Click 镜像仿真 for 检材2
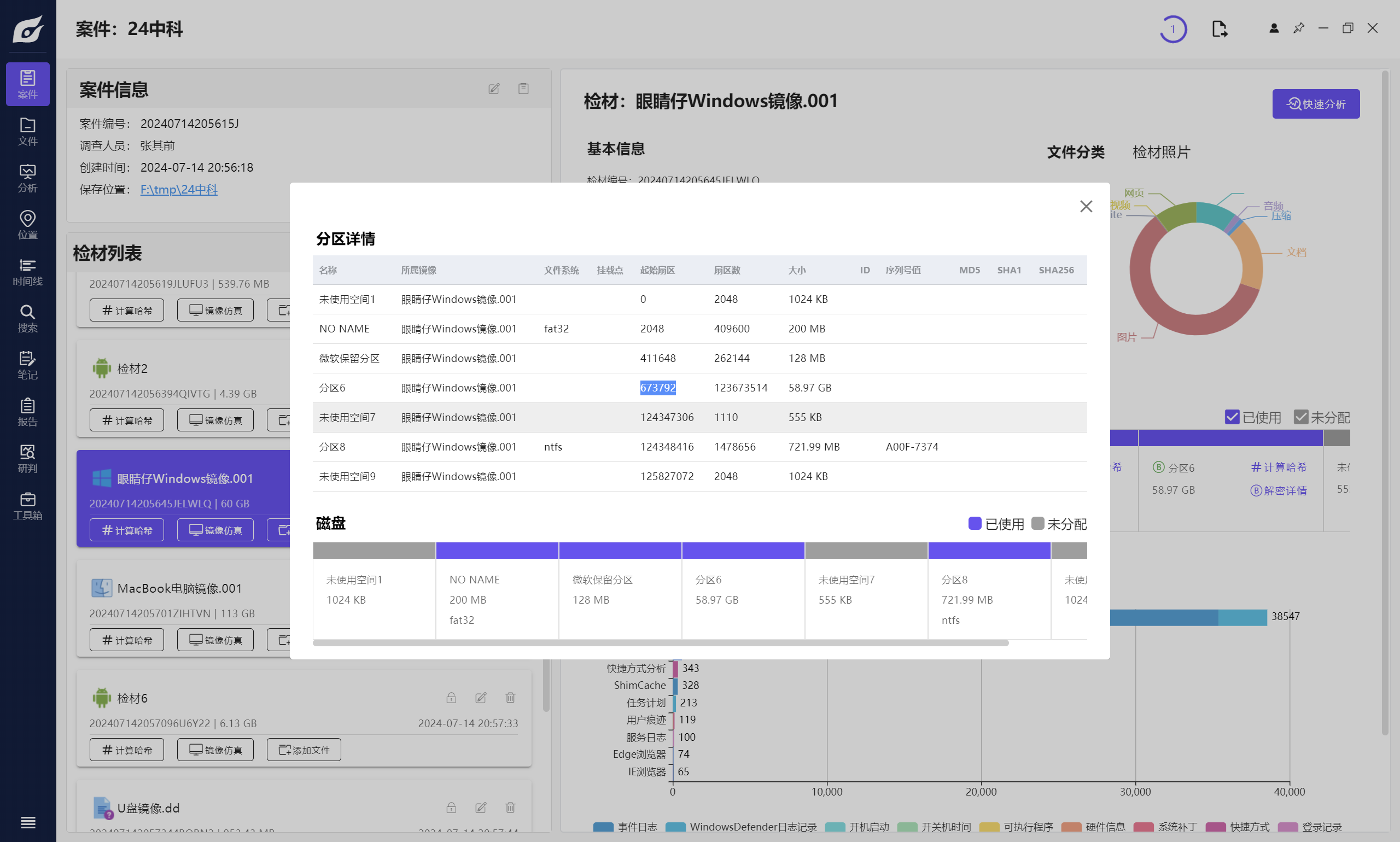 pyautogui.click(x=215, y=420)
